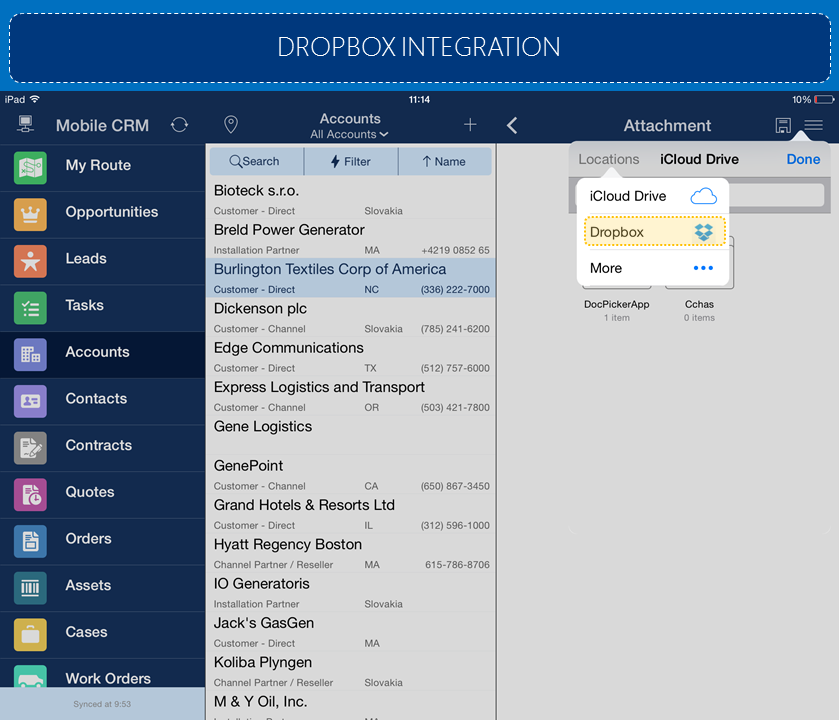
Task: Tap the sync icon beside Mobile CRM
Action: 179,125
